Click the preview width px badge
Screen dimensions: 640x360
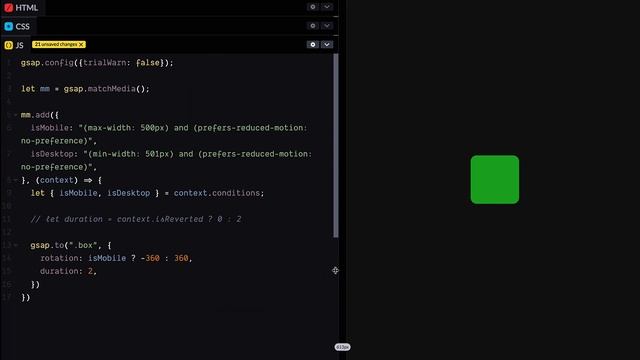(x=342, y=347)
